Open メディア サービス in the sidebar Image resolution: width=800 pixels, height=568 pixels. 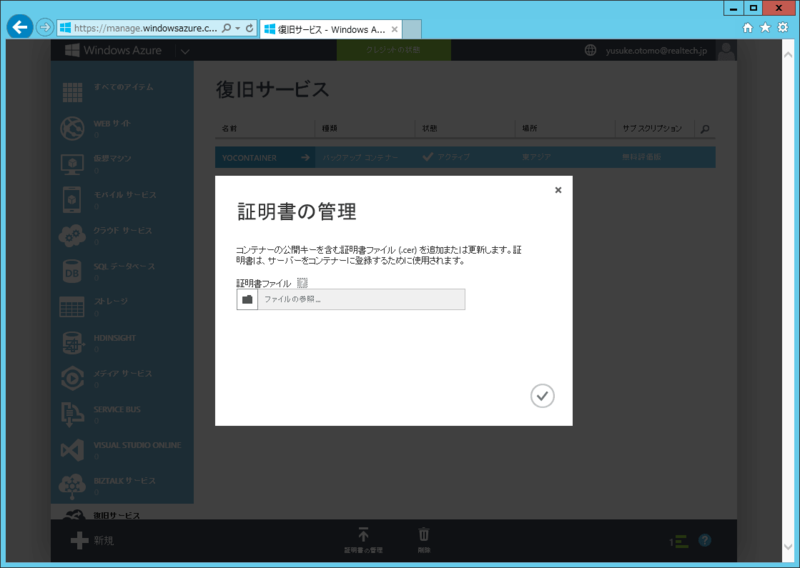122,378
